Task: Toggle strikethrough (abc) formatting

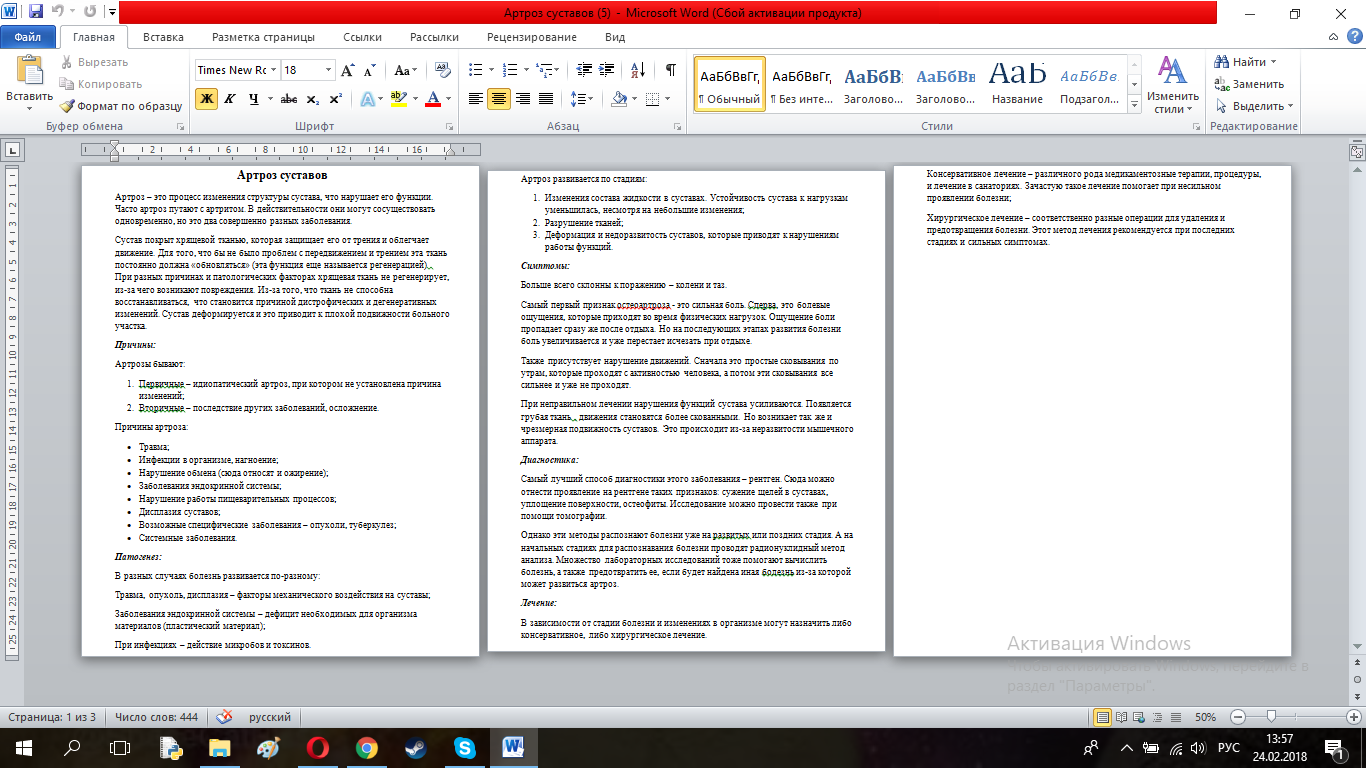Action: pyautogui.click(x=289, y=99)
